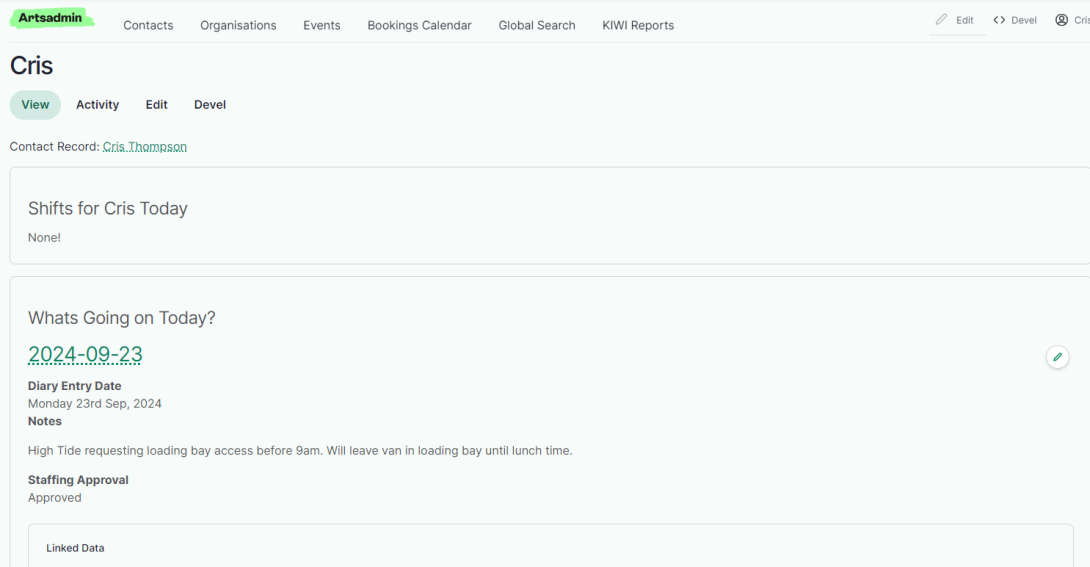
Task: Open the 2024-09-23 diary entry link
Action: (86, 354)
